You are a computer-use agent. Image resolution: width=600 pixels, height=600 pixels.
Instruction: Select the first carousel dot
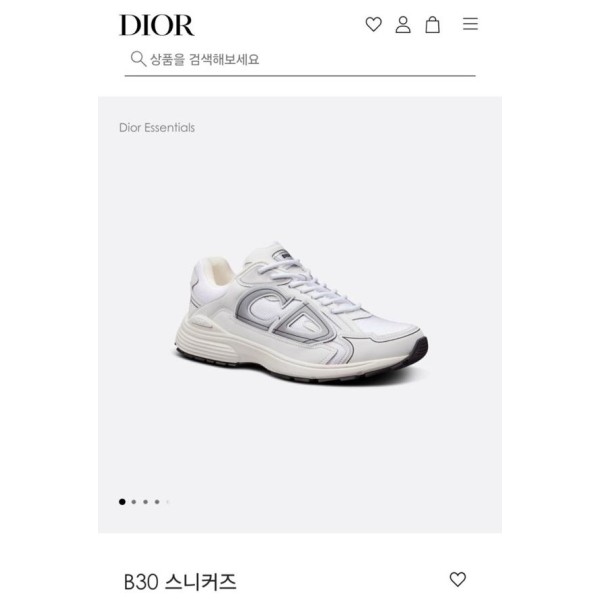[122, 502]
